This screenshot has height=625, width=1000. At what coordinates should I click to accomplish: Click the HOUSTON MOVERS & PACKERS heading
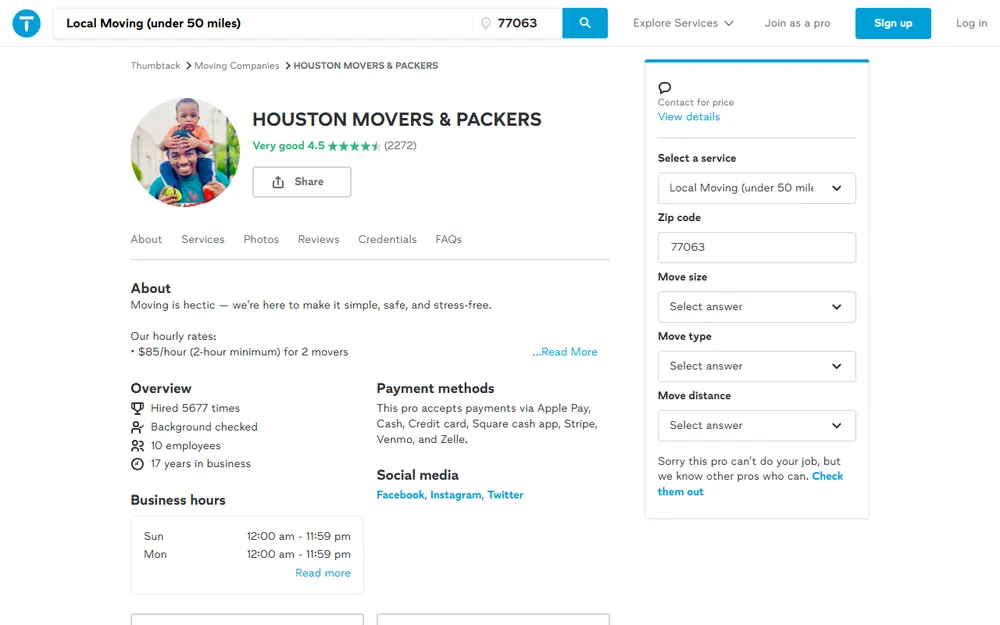397,119
